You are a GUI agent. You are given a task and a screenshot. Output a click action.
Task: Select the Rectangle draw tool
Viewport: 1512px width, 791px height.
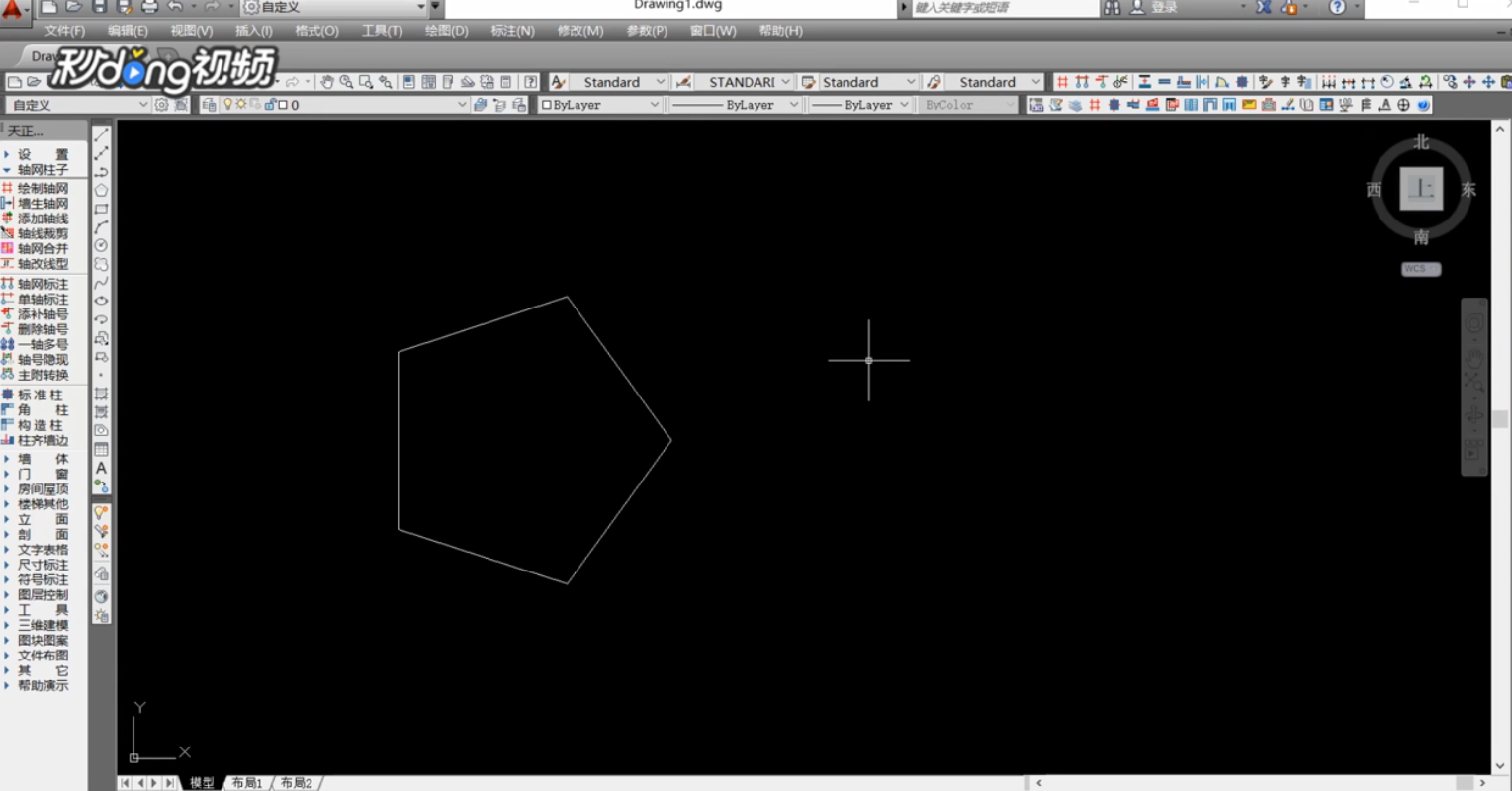[x=101, y=209]
